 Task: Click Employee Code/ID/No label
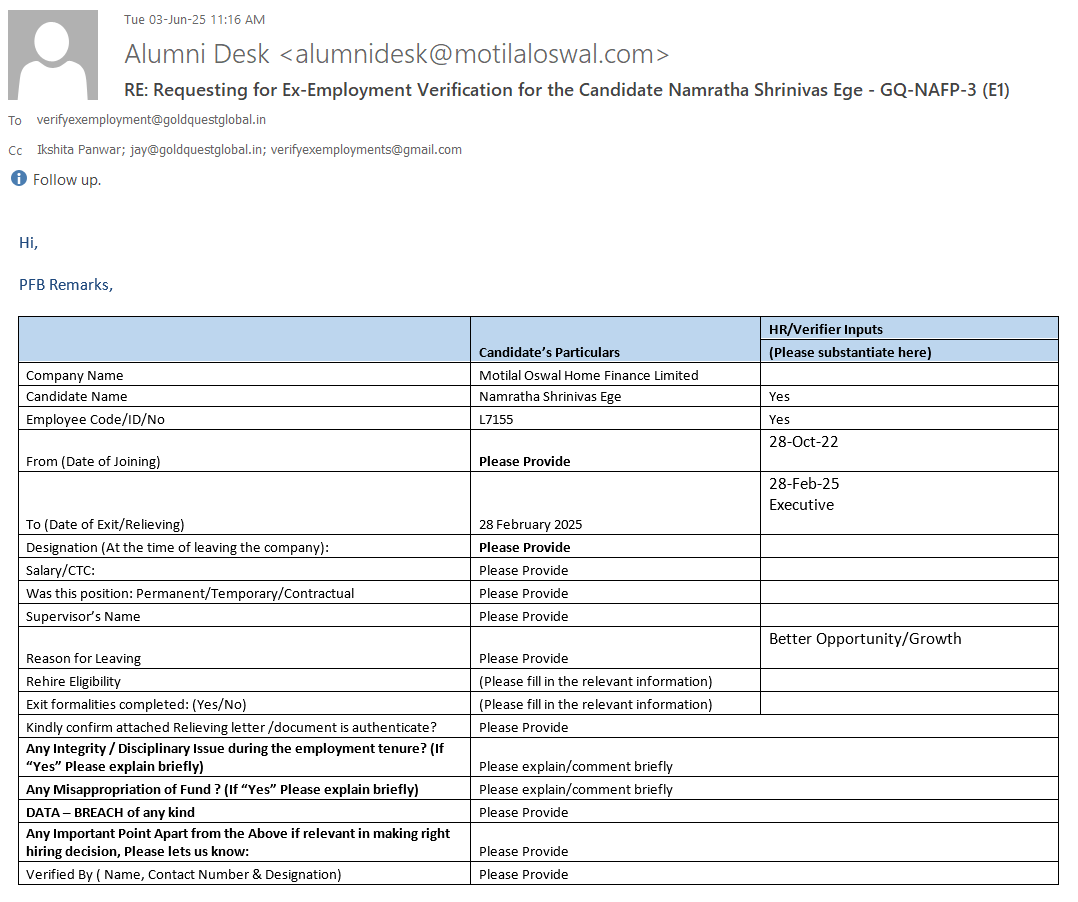coord(95,419)
